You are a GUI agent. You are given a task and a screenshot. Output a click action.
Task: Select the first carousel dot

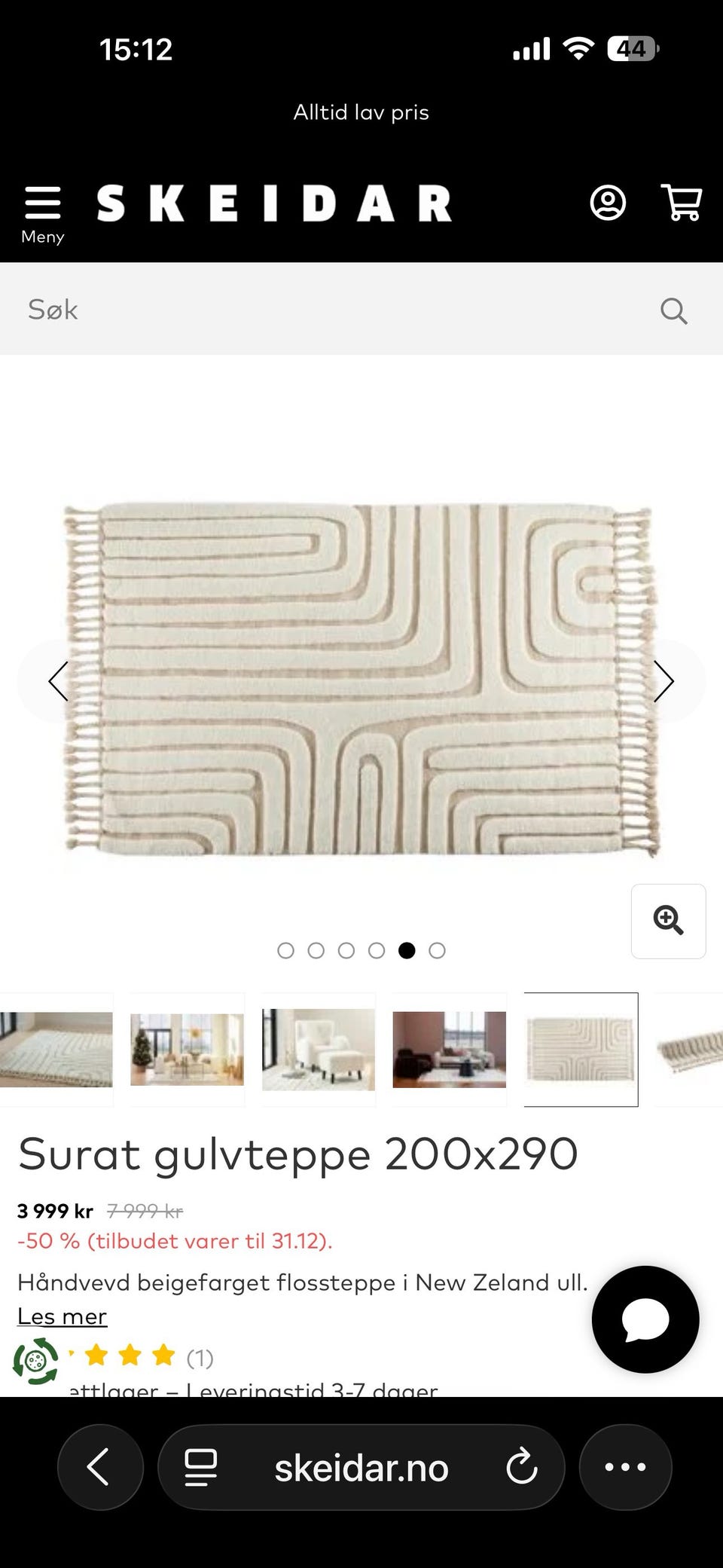(285, 950)
